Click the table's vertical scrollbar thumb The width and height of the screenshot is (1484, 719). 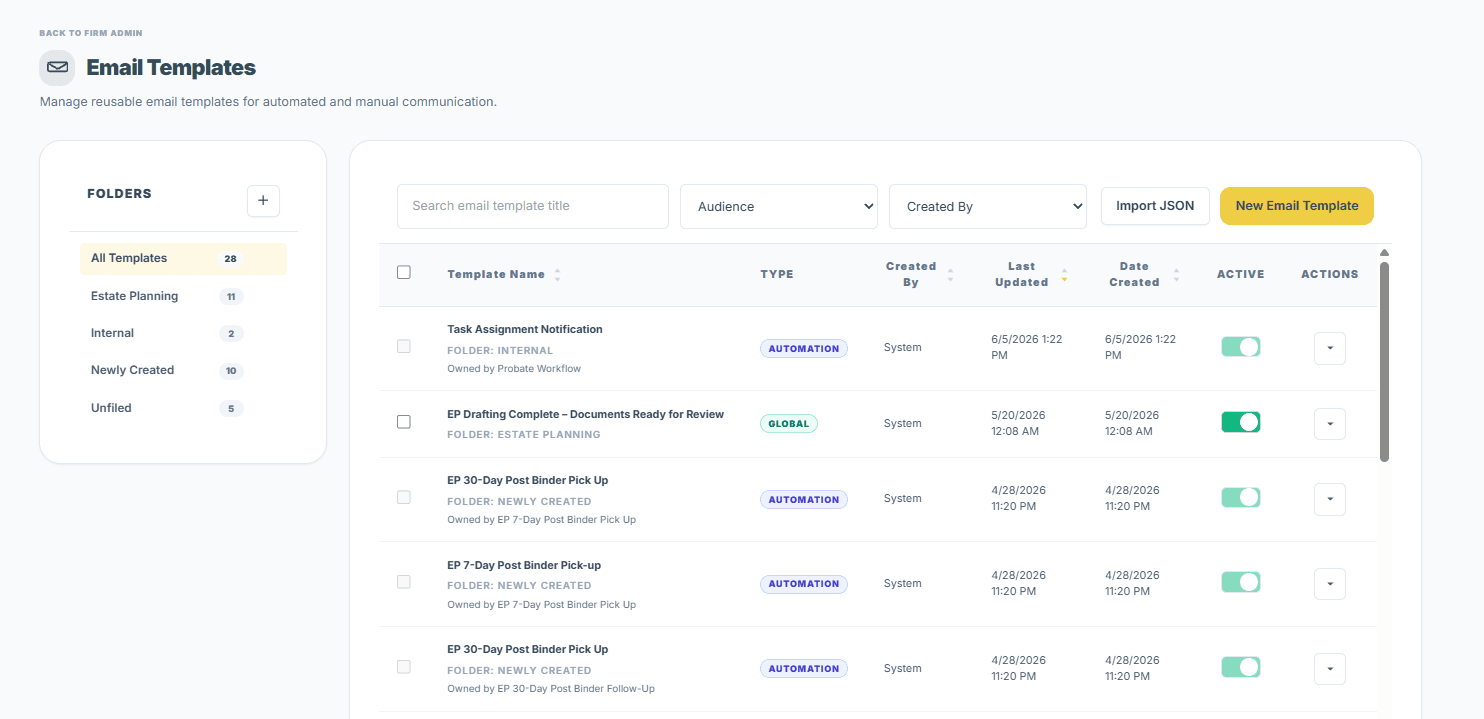click(1384, 361)
